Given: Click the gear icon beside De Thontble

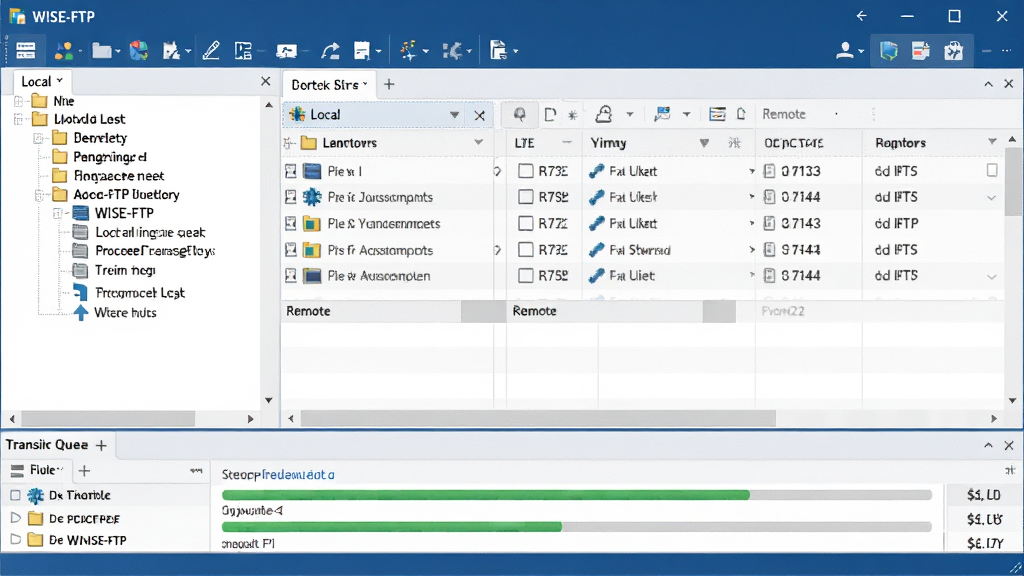Looking at the screenshot, I should (x=35, y=496).
